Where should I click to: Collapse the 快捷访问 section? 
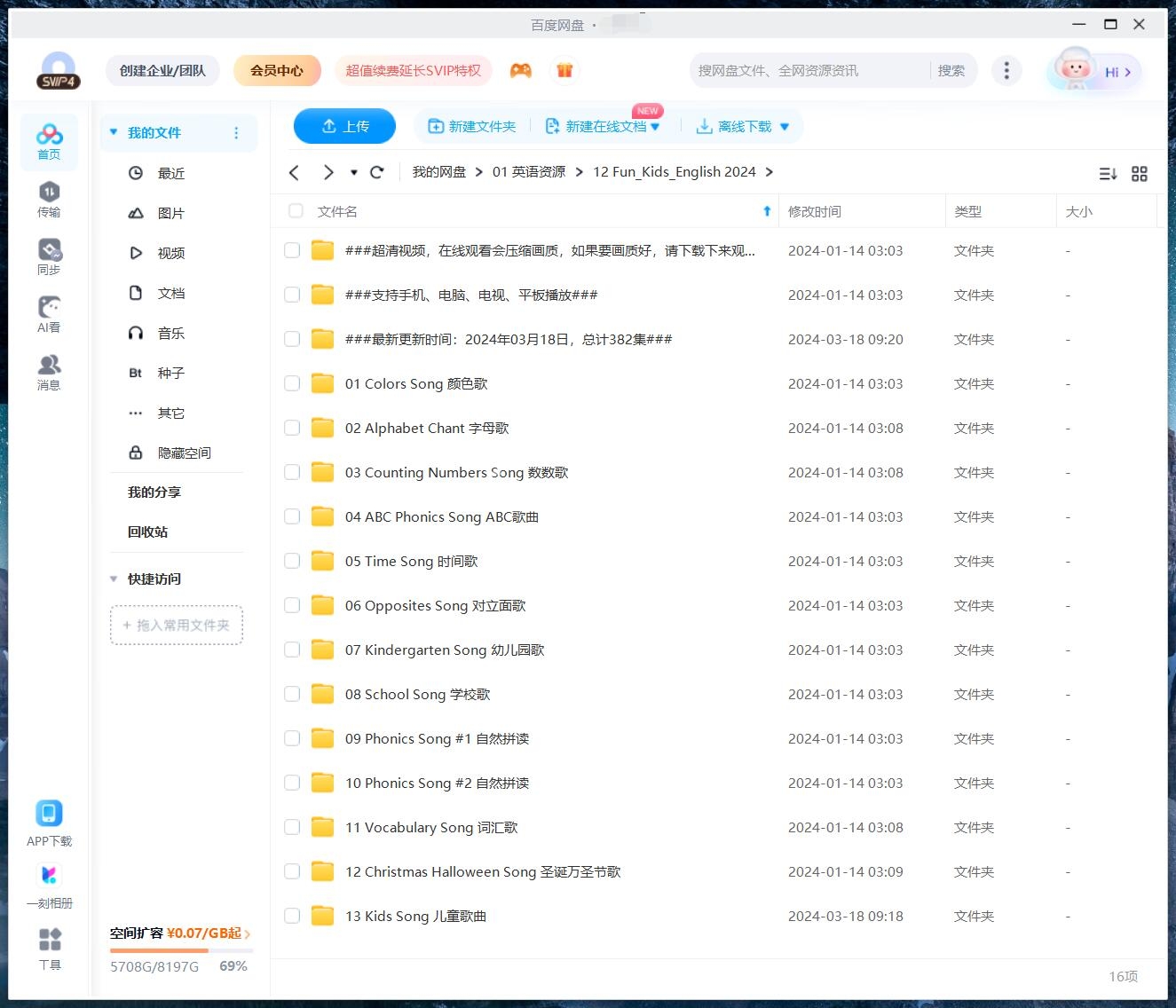(114, 579)
